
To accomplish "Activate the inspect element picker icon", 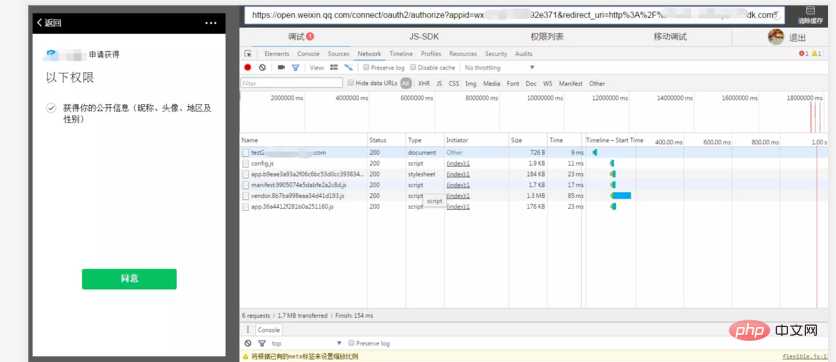I will coord(248,54).
